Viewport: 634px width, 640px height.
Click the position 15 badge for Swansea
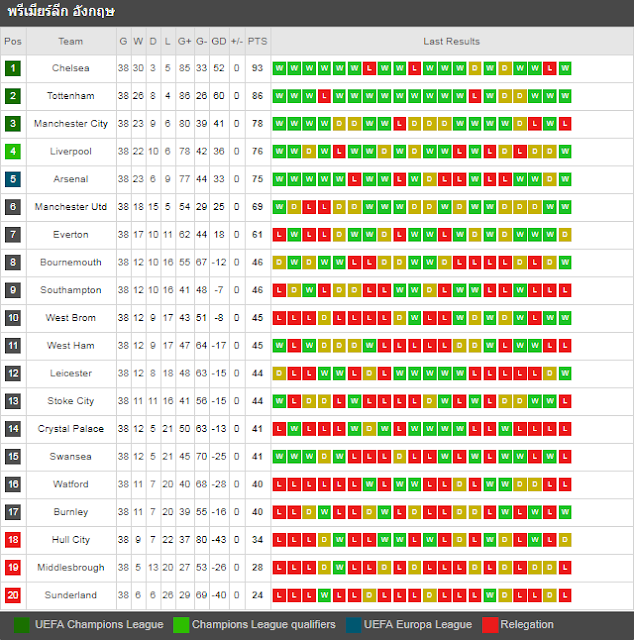click(x=13, y=457)
